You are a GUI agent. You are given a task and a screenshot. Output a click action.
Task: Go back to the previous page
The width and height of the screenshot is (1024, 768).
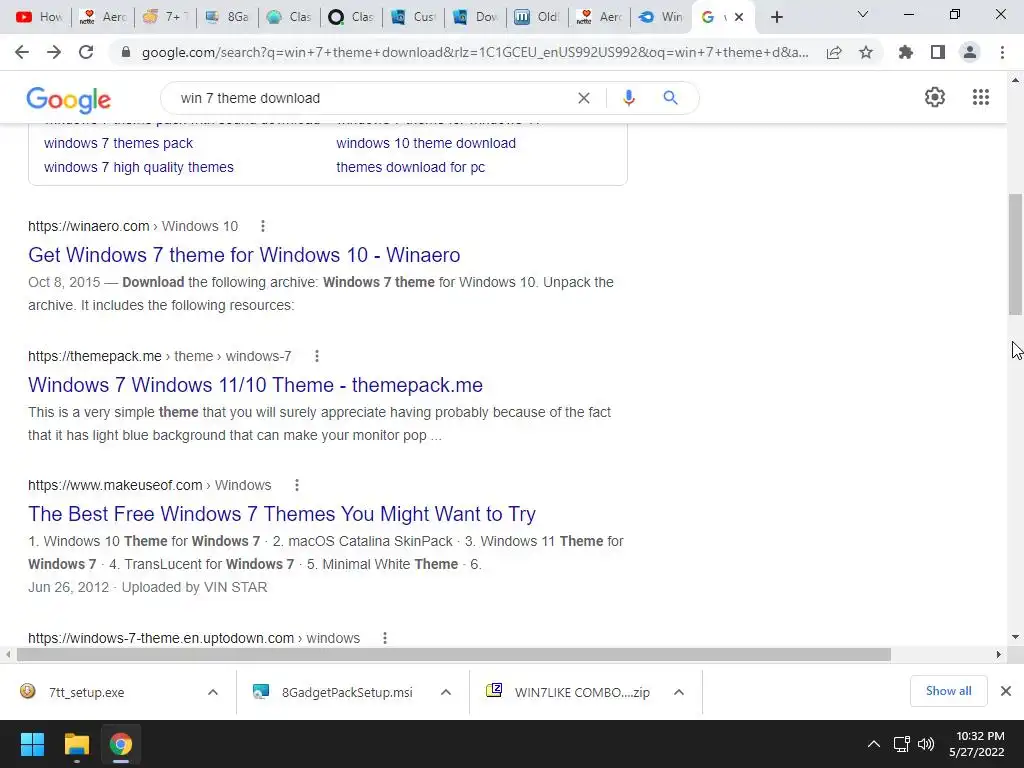pos(22,52)
